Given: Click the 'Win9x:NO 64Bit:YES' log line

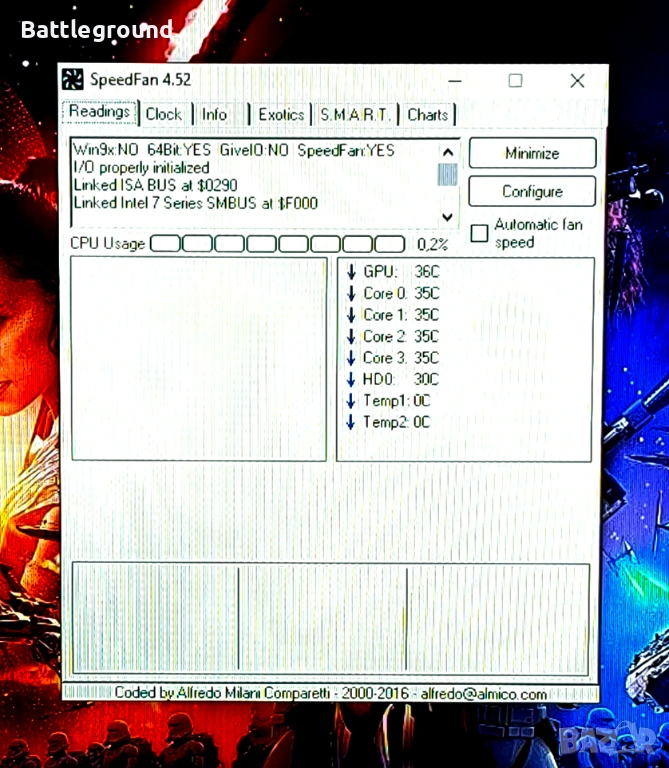Looking at the screenshot, I should pos(234,150).
